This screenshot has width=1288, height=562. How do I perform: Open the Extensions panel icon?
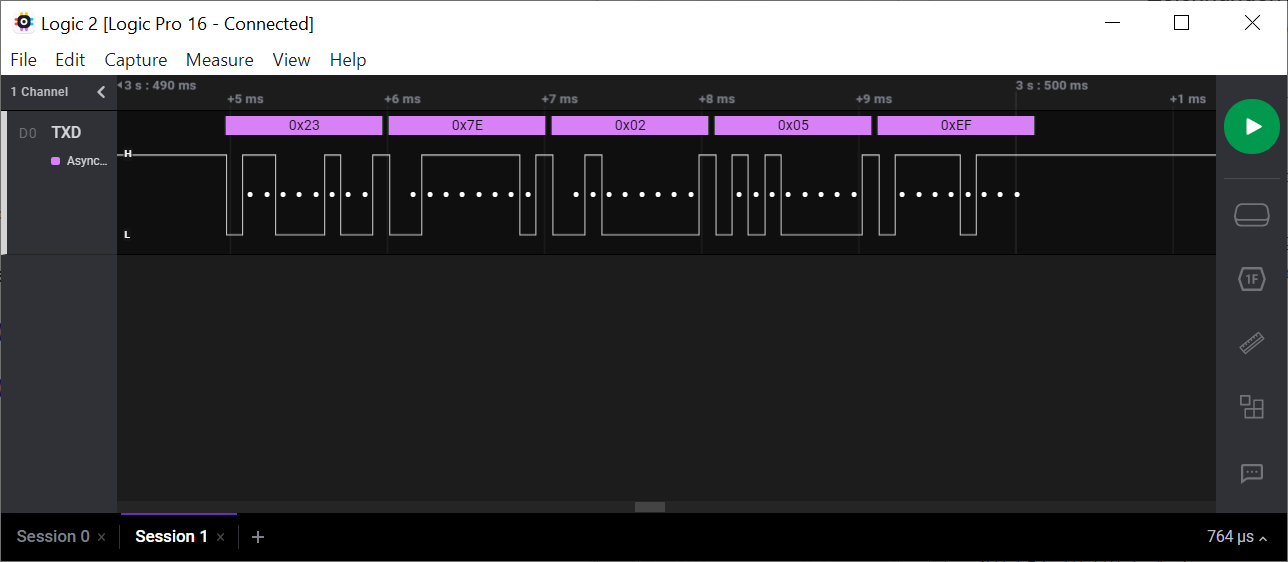pyautogui.click(x=1252, y=407)
